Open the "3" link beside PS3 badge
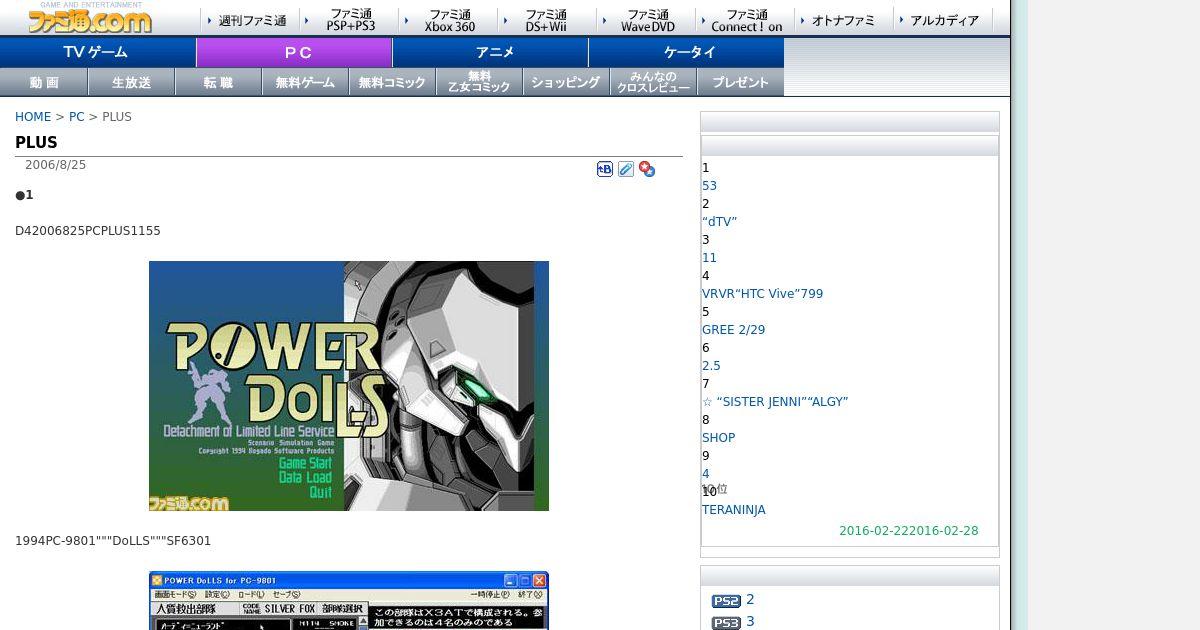 (750, 622)
